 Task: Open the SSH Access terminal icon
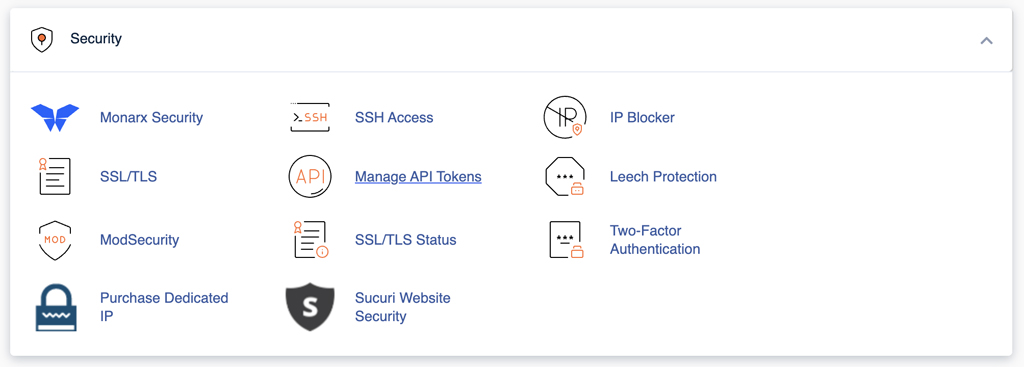click(x=310, y=118)
